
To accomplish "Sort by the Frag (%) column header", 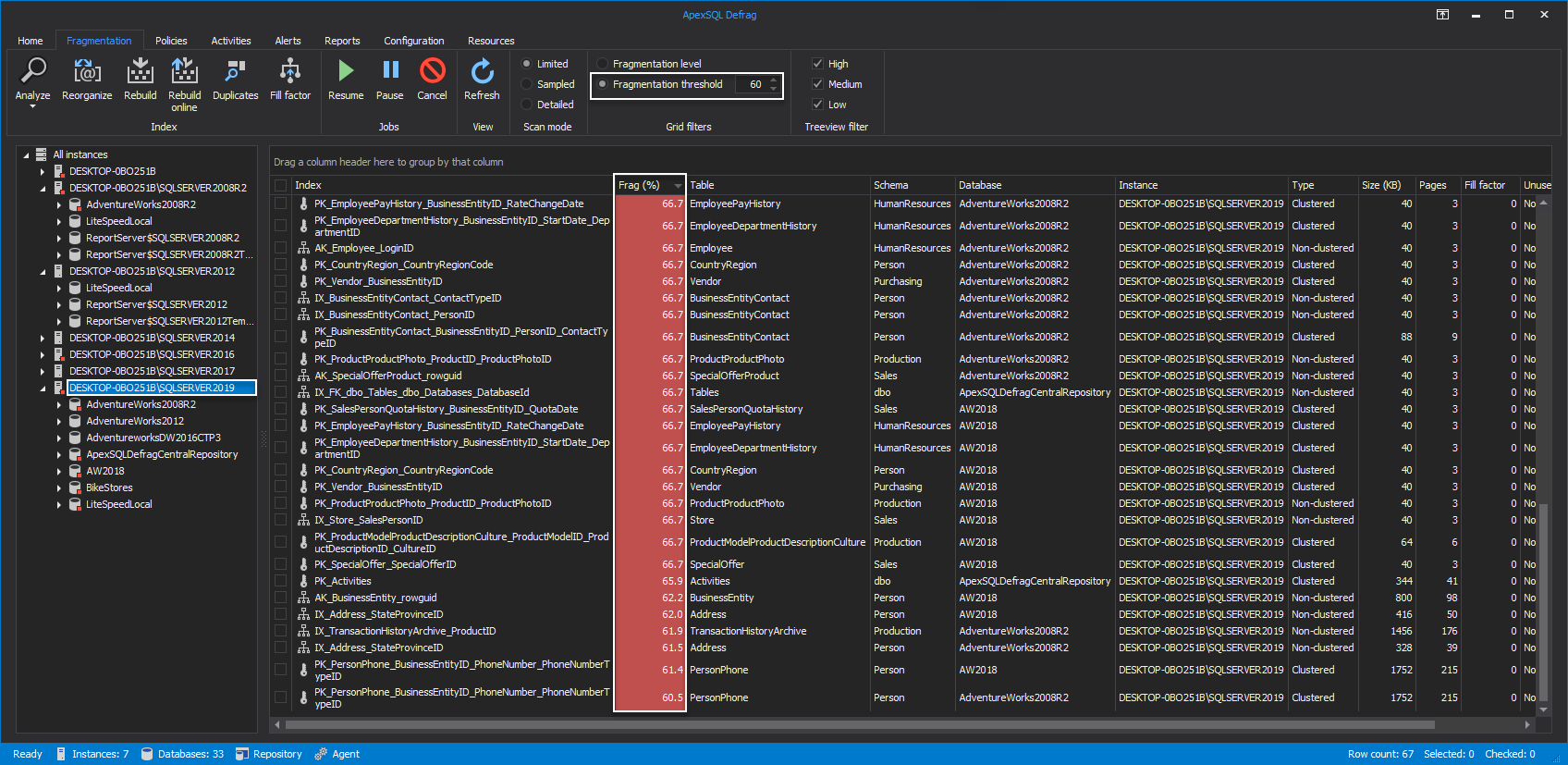I will [649, 185].
